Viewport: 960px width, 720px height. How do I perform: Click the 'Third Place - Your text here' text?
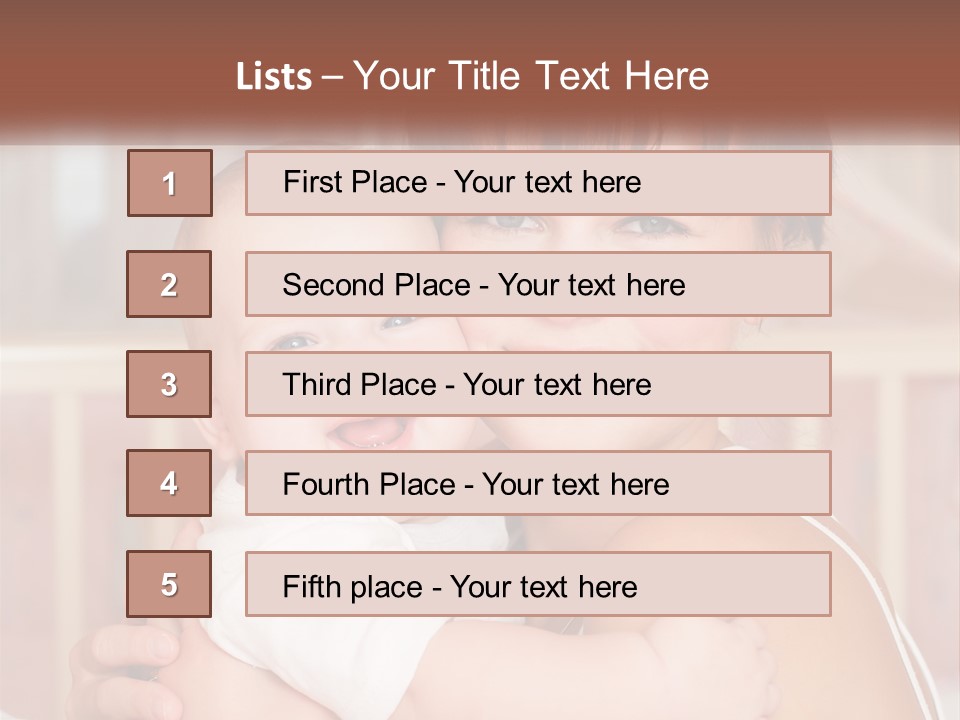(x=466, y=385)
